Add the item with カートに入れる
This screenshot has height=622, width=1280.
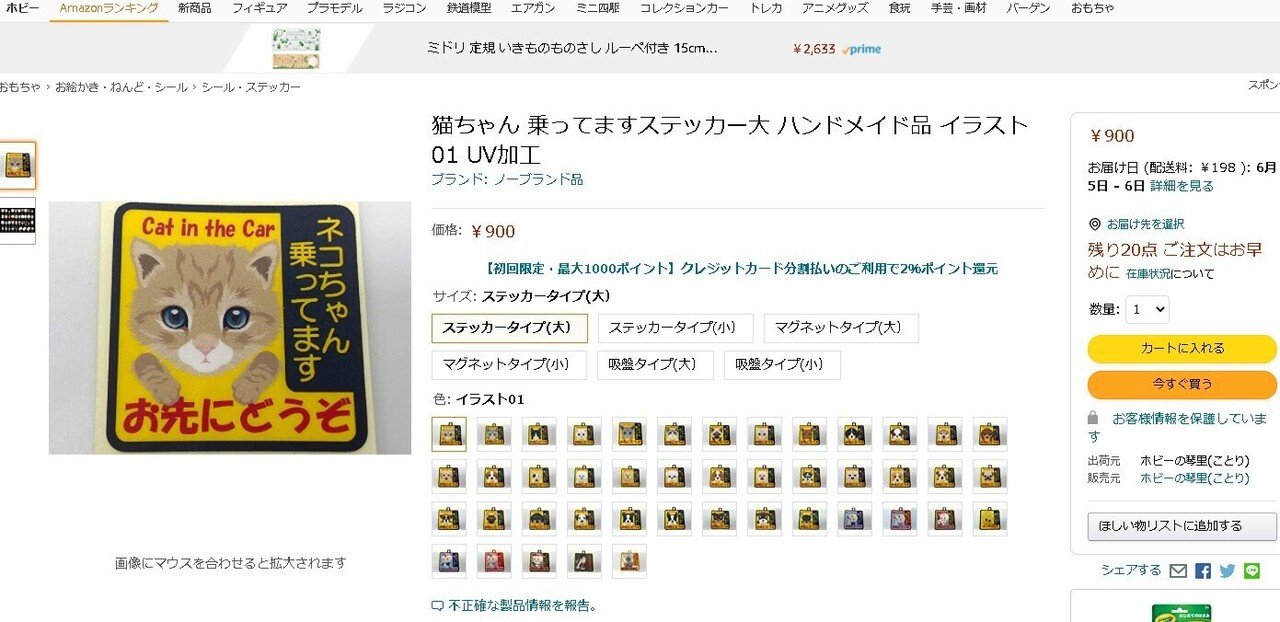point(1182,349)
